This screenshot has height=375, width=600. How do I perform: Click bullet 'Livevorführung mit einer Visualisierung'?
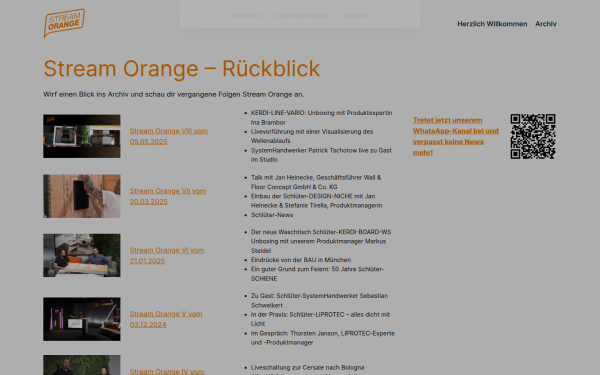click(312, 136)
